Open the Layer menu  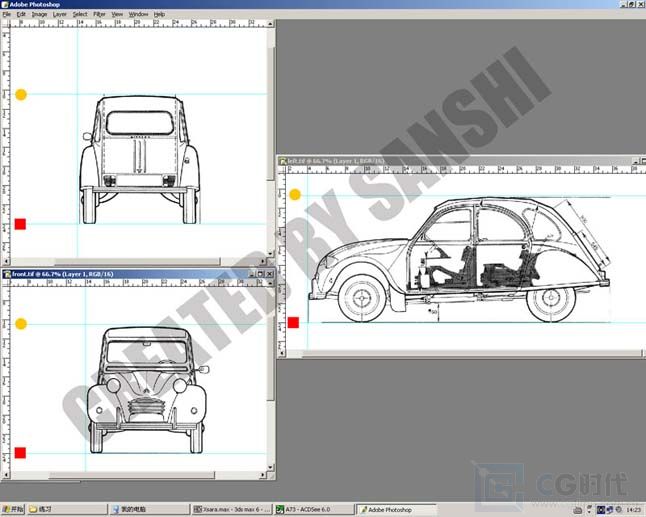[x=60, y=14]
